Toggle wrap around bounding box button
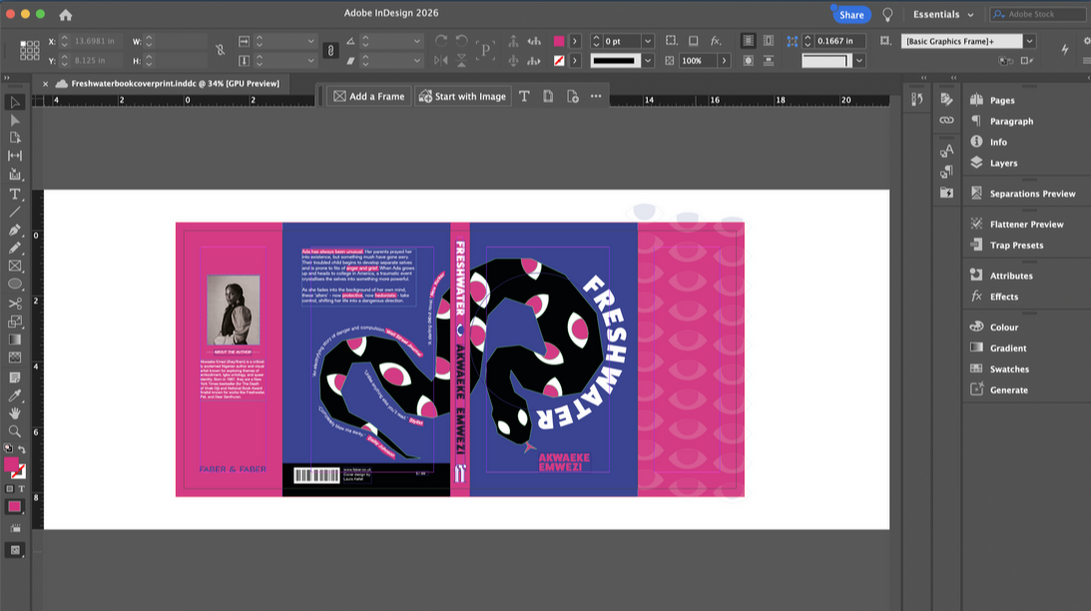Viewport: 1091px width, 611px height. [x=768, y=41]
